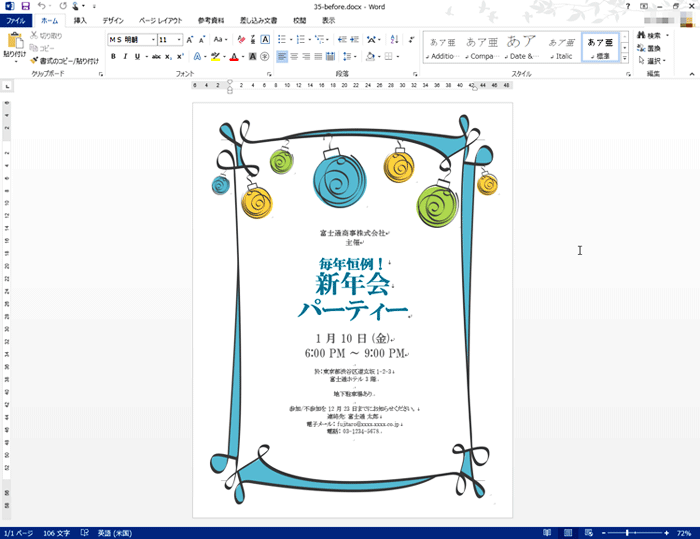Open the font name combo box dropdown
700x539 pixels.
point(153,40)
